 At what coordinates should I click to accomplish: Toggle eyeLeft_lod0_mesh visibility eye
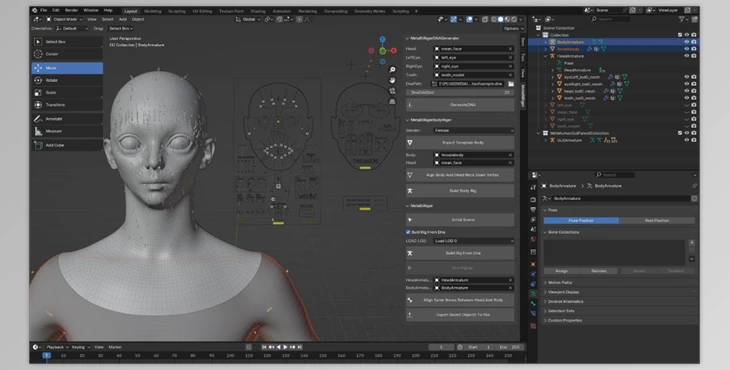(x=686, y=77)
